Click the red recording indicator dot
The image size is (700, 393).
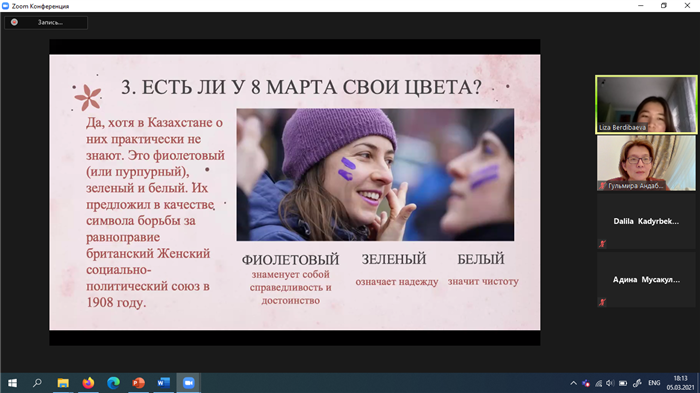(x=14, y=22)
